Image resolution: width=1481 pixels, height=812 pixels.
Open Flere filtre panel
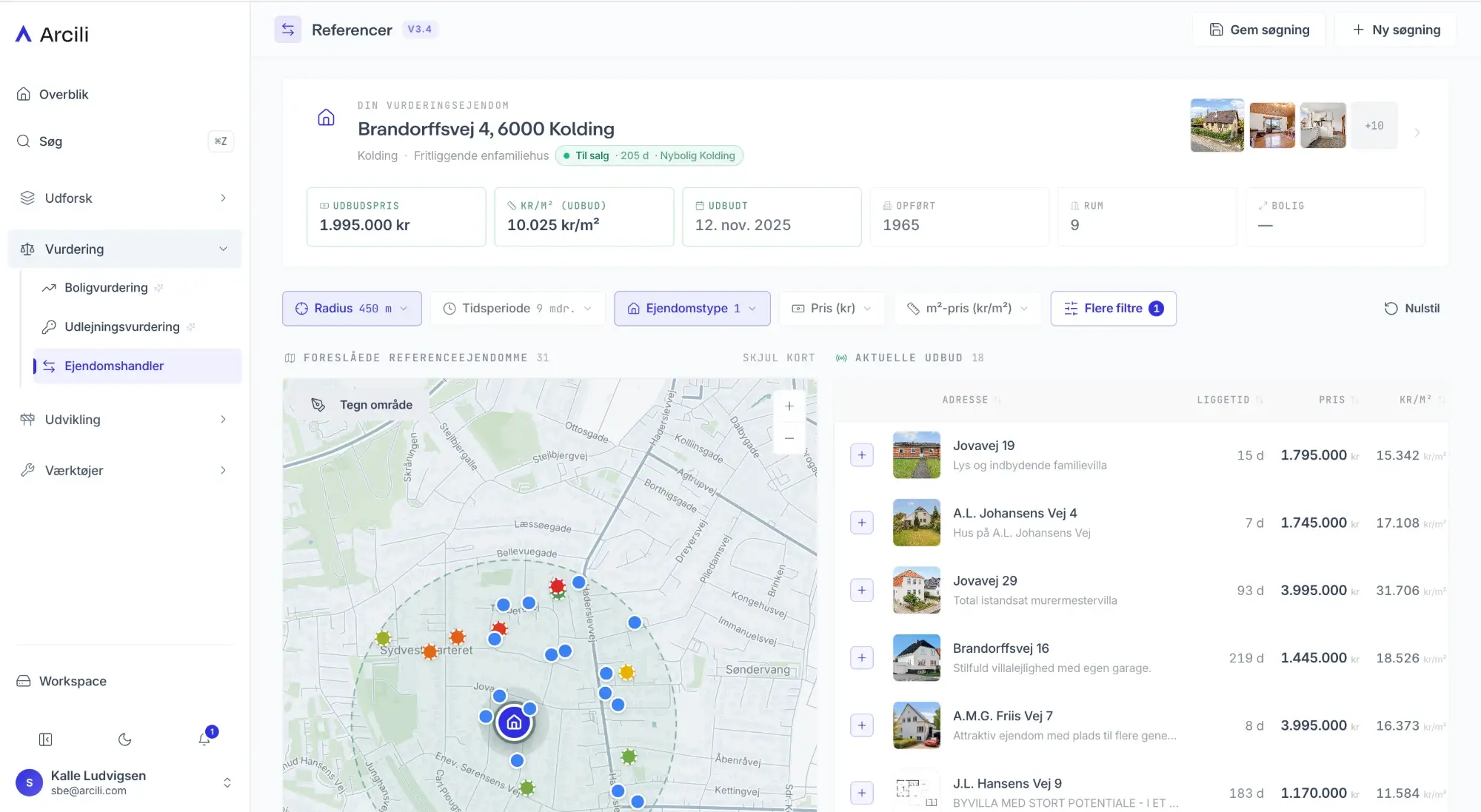coord(1113,308)
